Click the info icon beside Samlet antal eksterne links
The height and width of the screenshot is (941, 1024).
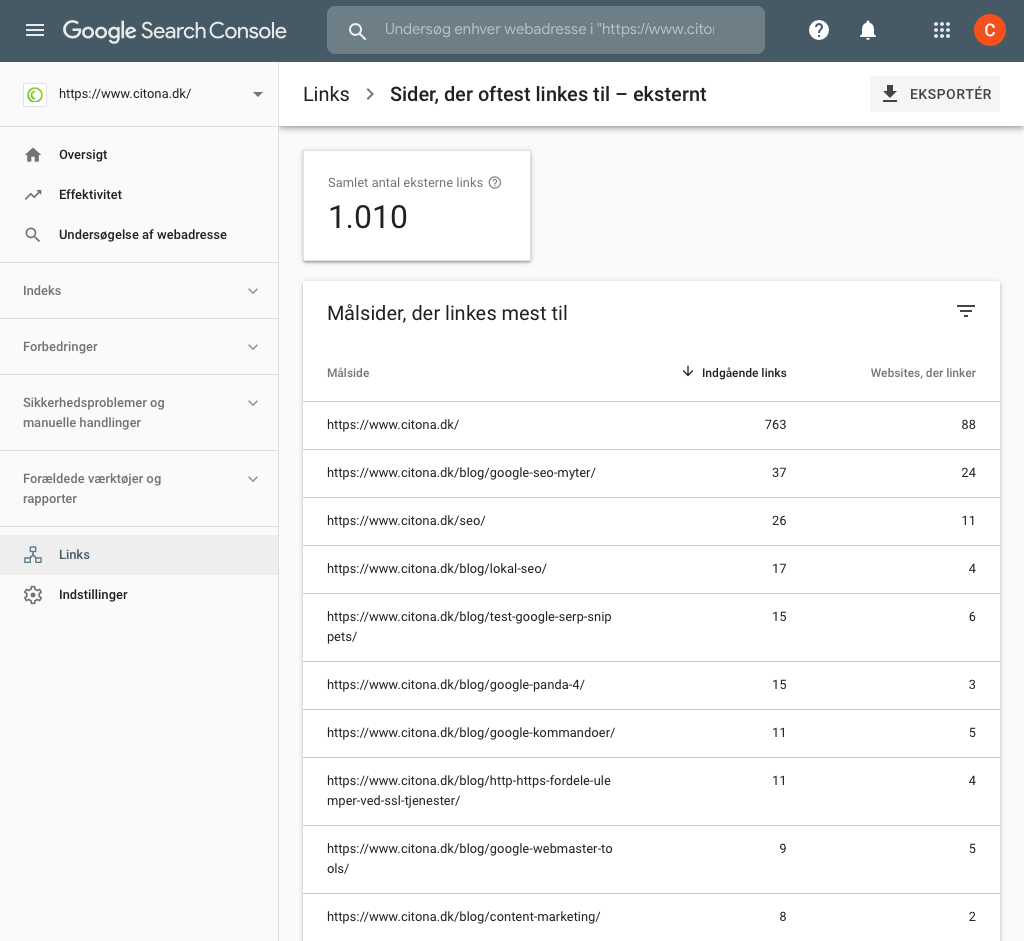495,183
